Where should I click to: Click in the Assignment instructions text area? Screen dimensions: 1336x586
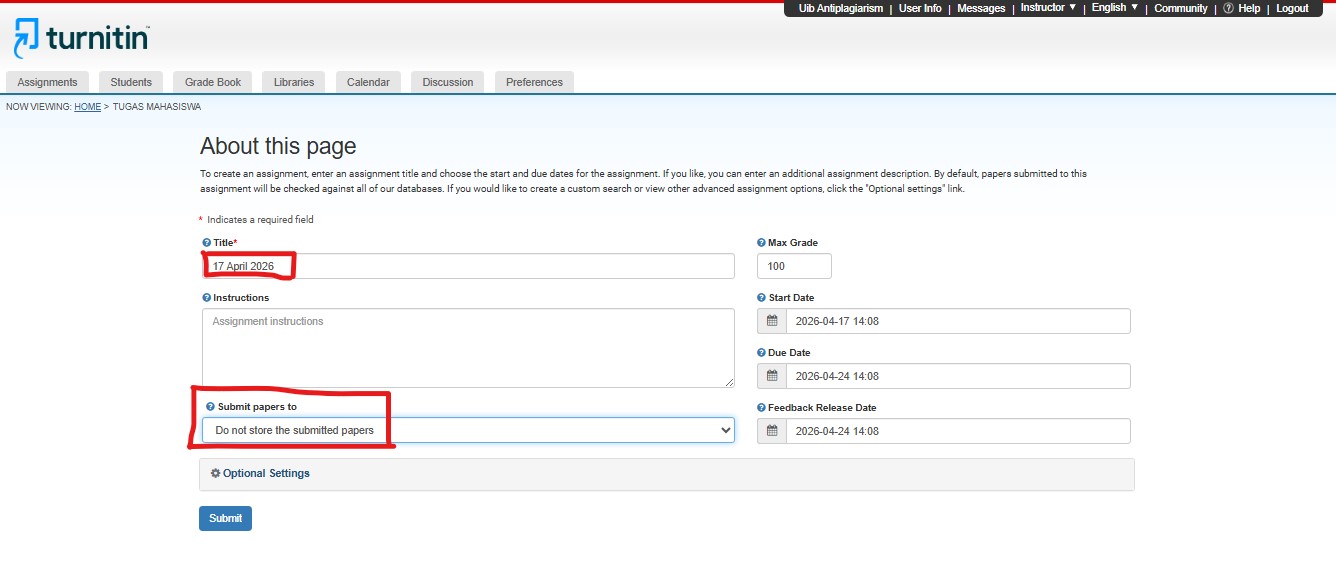468,348
